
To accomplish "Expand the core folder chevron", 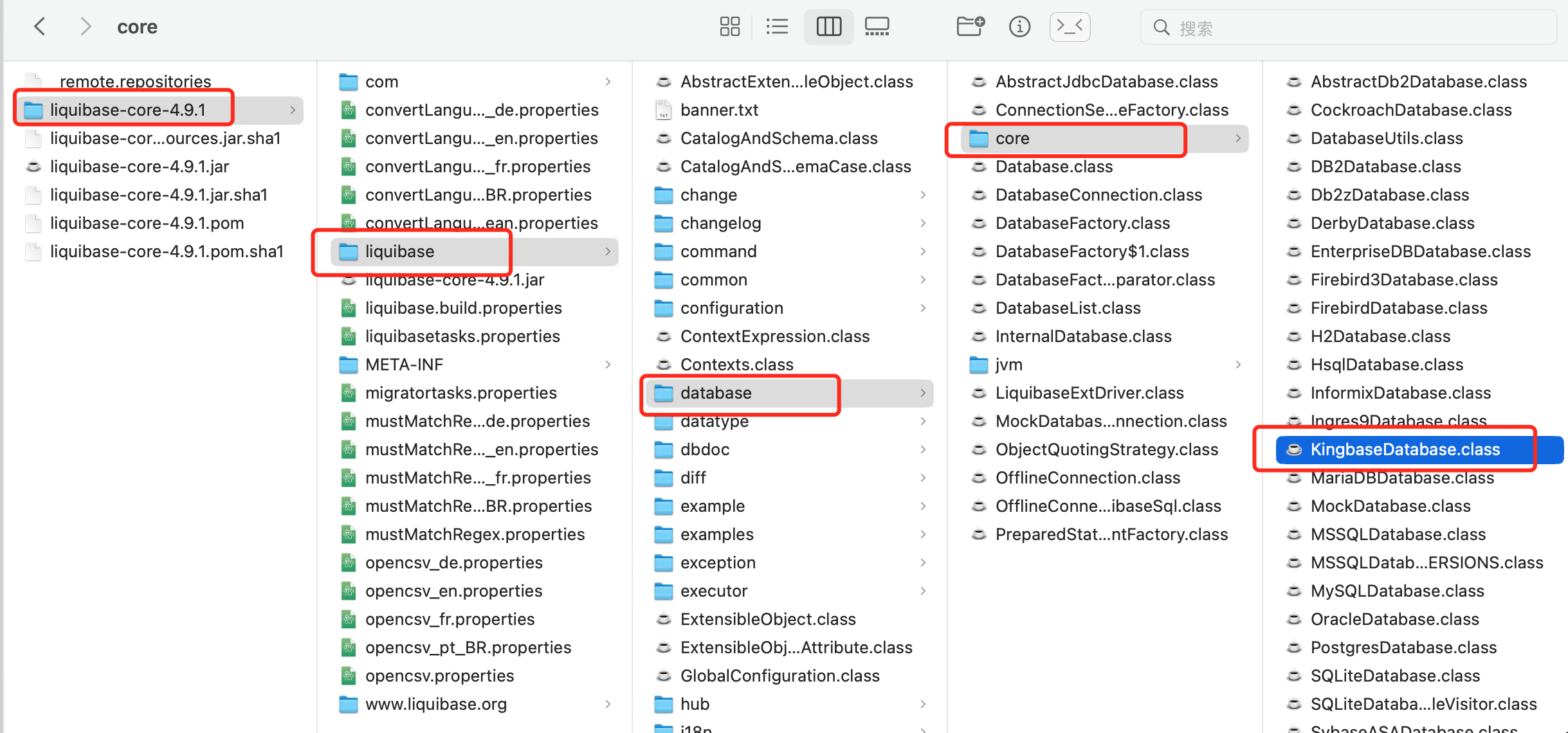I will pos(1237,138).
